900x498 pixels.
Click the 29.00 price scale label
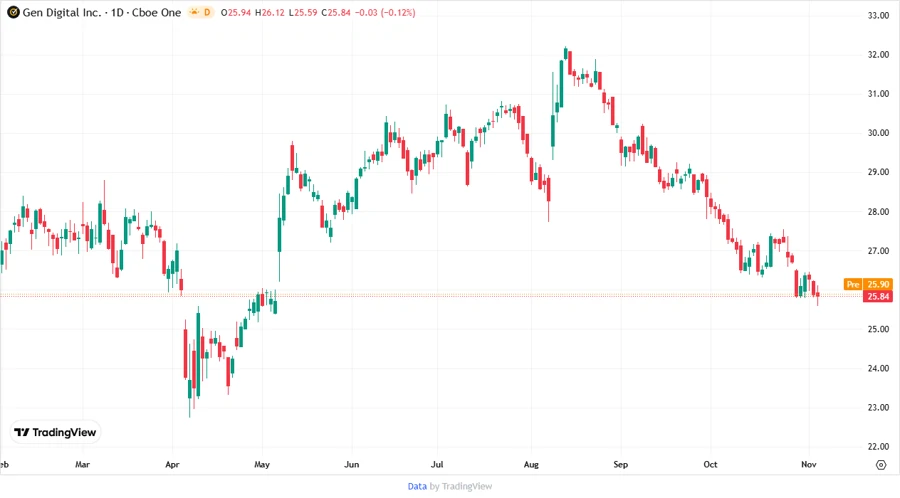(x=879, y=173)
